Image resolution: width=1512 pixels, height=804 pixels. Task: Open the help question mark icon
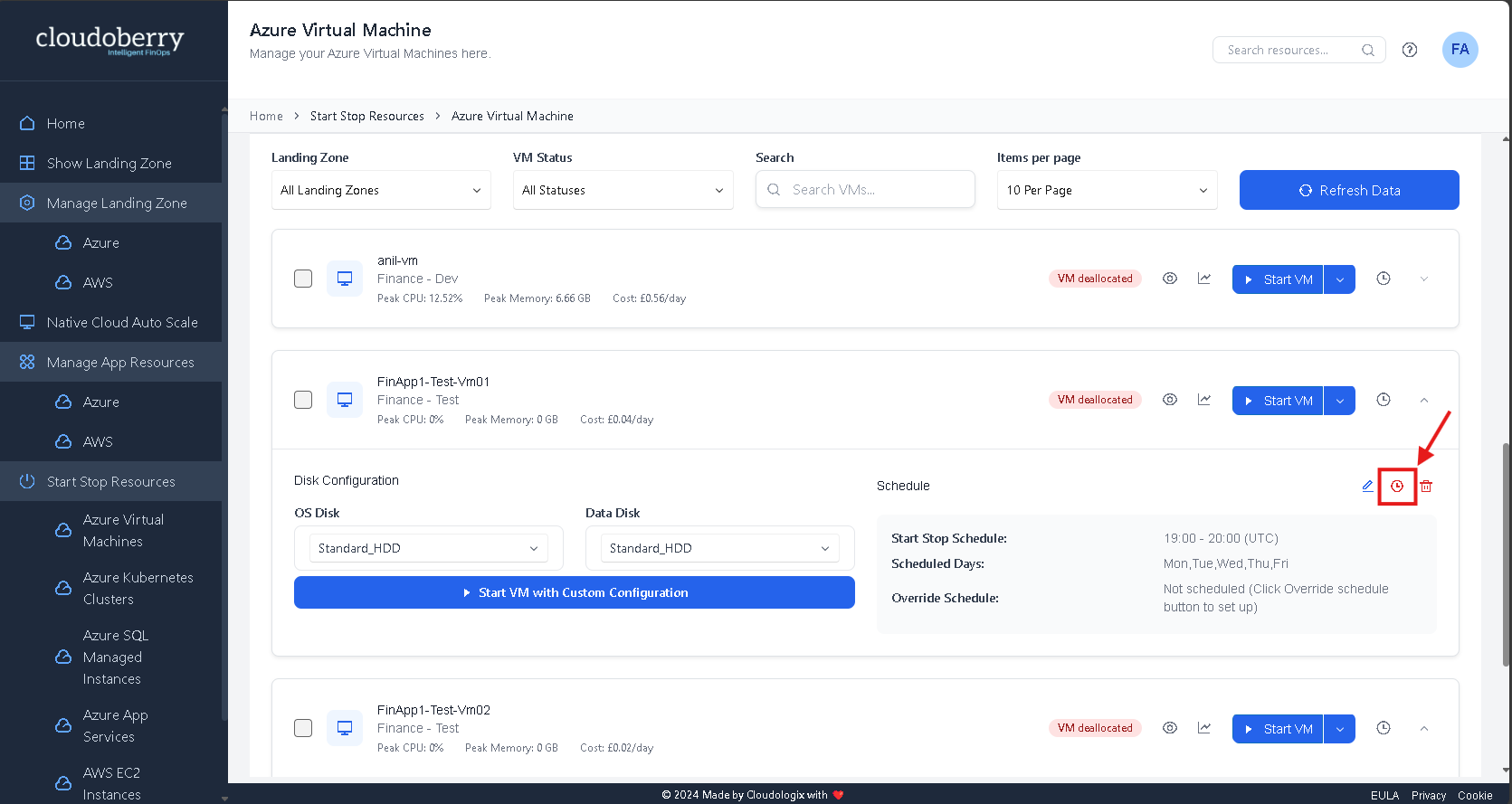pos(1410,50)
